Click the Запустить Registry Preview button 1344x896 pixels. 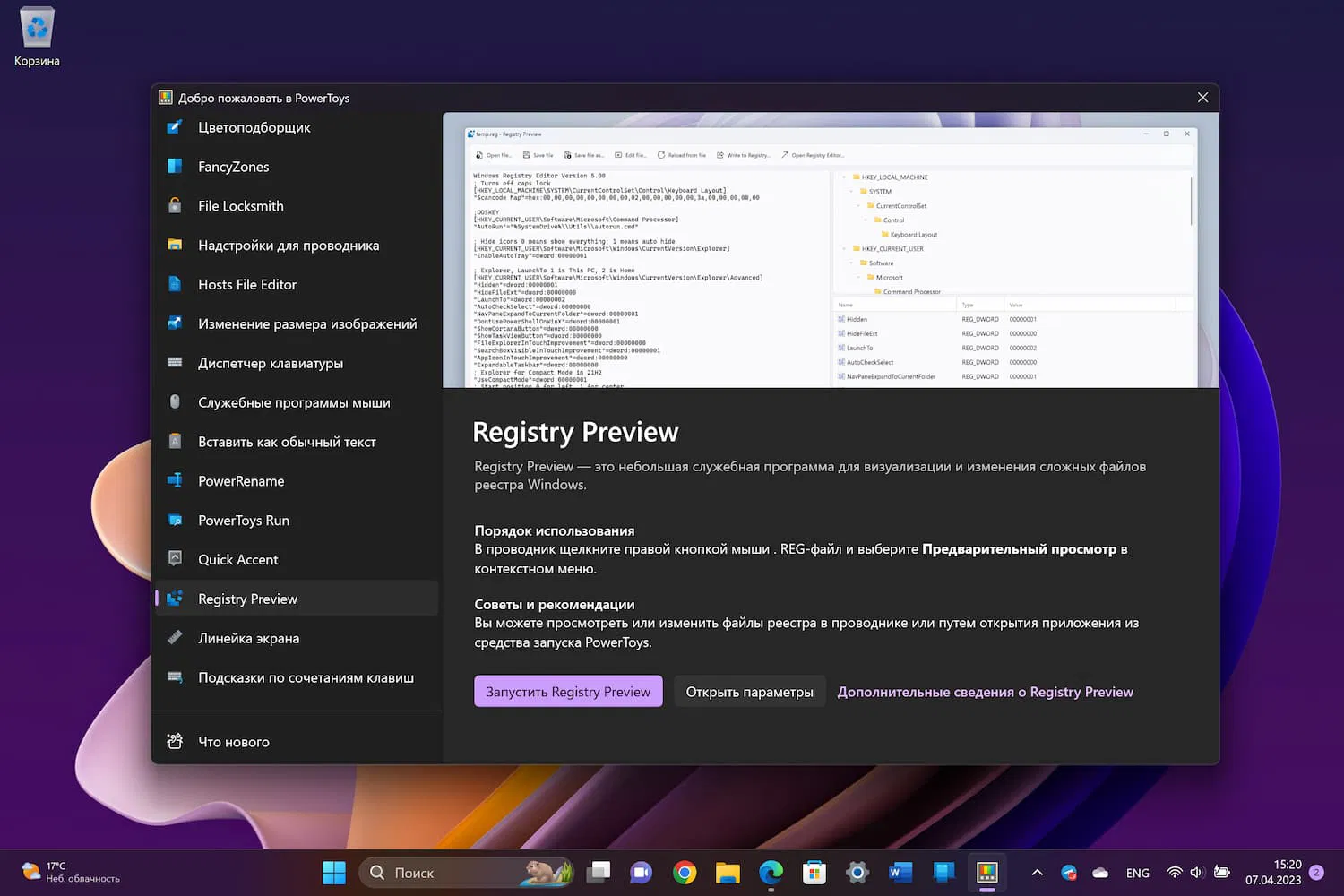568,692
